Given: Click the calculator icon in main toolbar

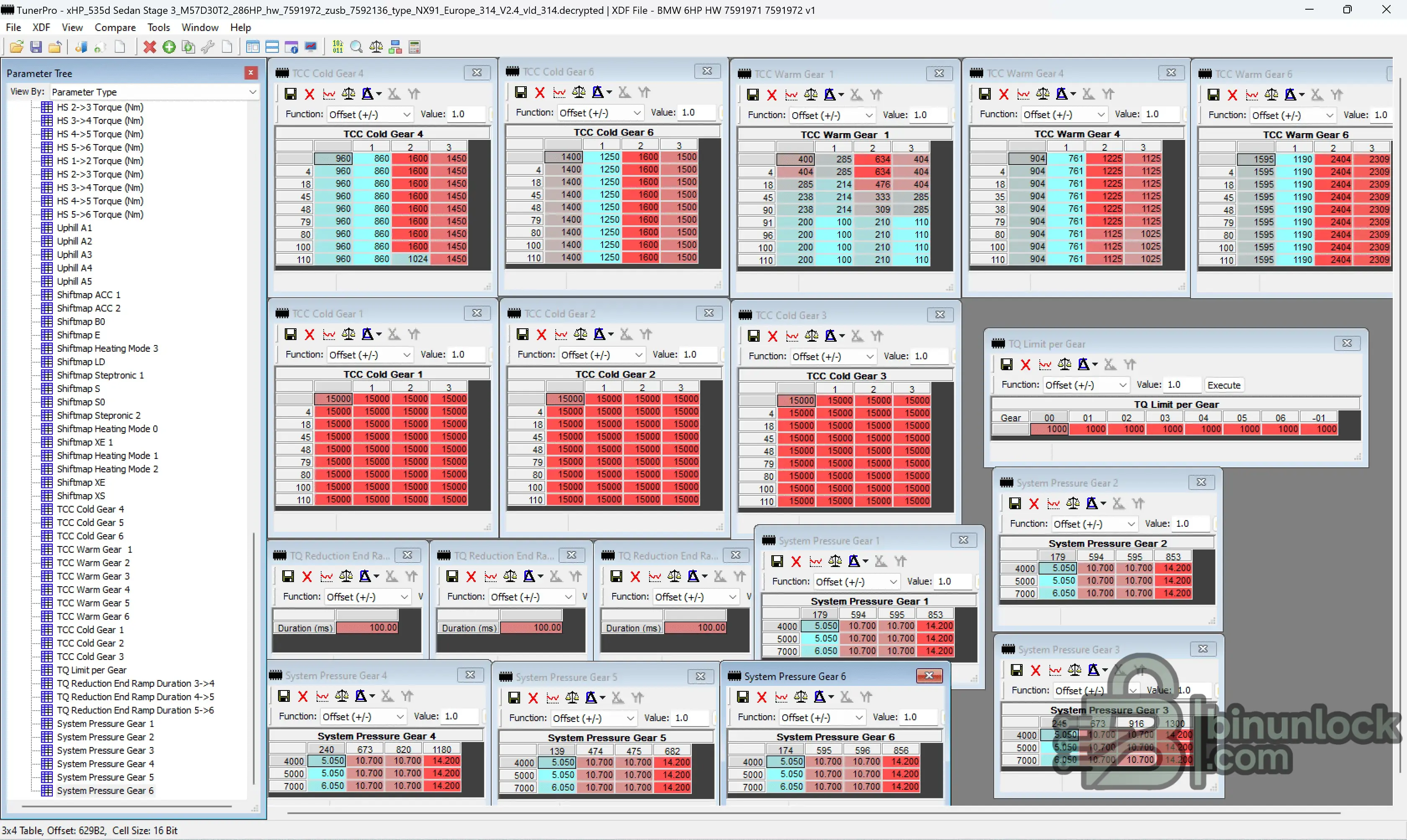Looking at the screenshot, I should pyautogui.click(x=414, y=47).
